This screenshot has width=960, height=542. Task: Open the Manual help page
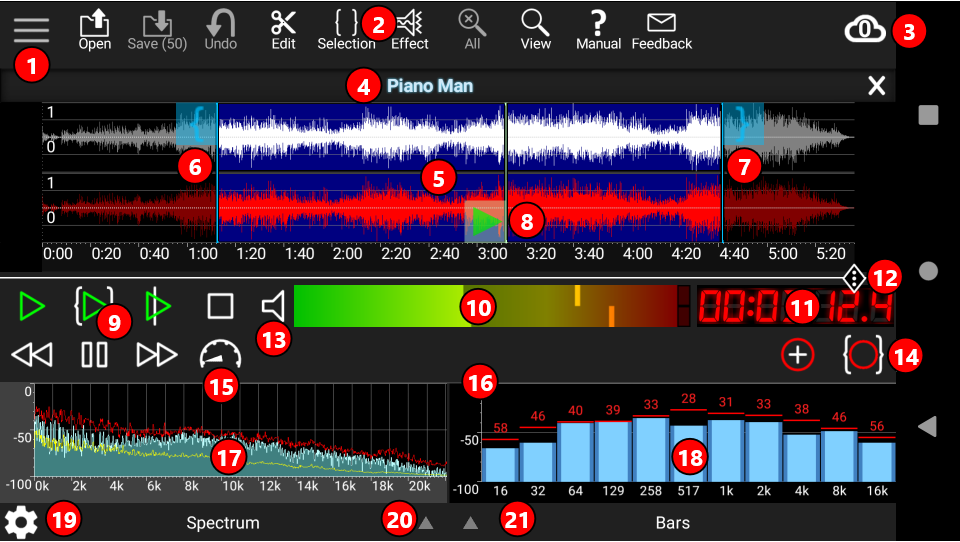598,29
